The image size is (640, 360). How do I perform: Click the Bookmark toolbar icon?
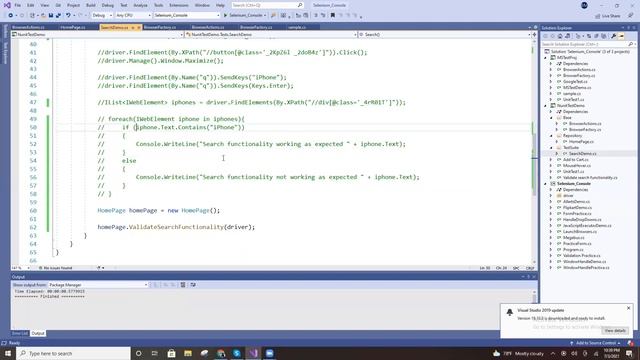333,15
